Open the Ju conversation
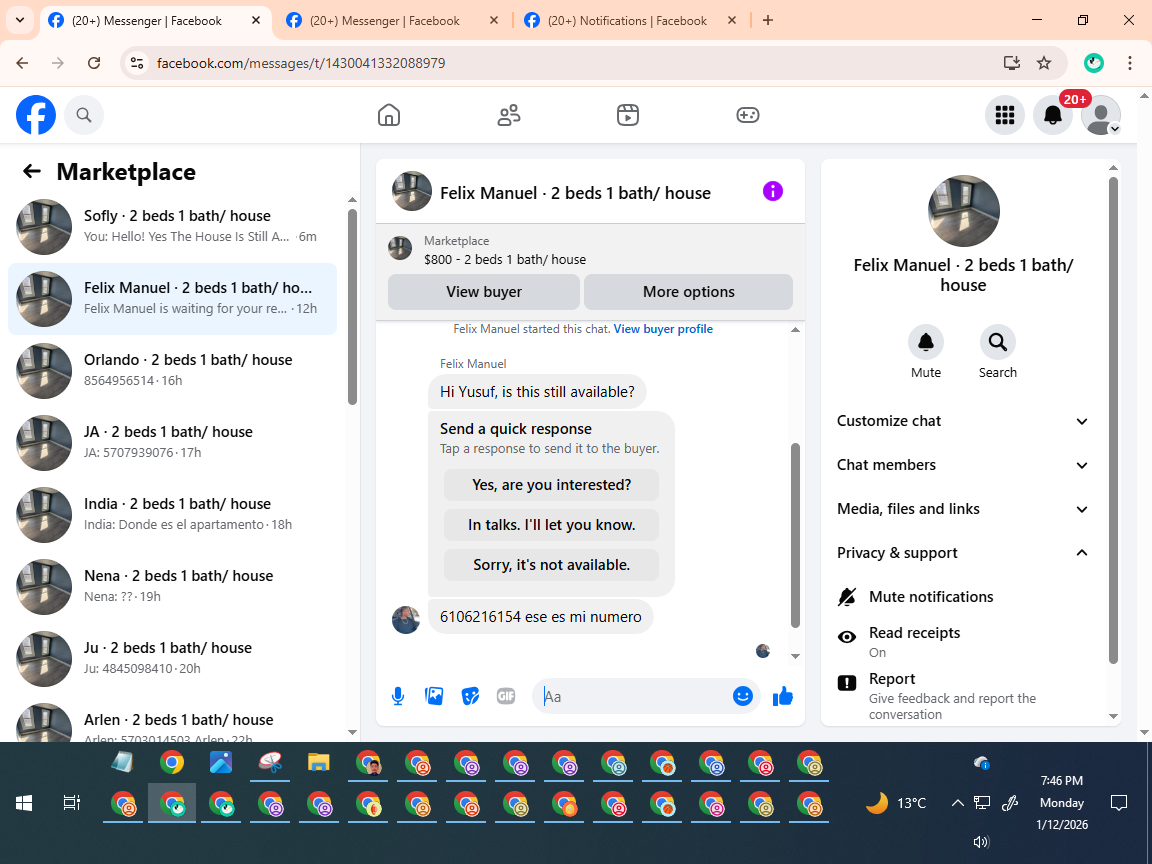The width and height of the screenshot is (1152, 864). [x=173, y=658]
